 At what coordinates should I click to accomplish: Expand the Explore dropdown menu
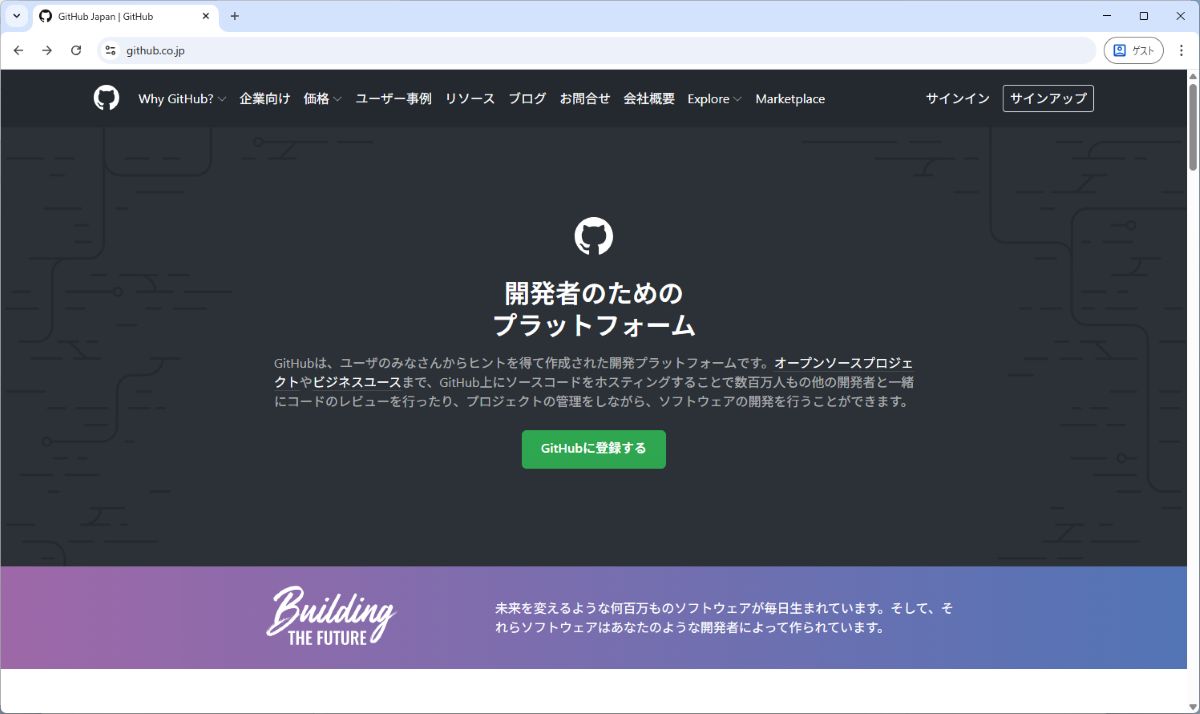(x=714, y=99)
